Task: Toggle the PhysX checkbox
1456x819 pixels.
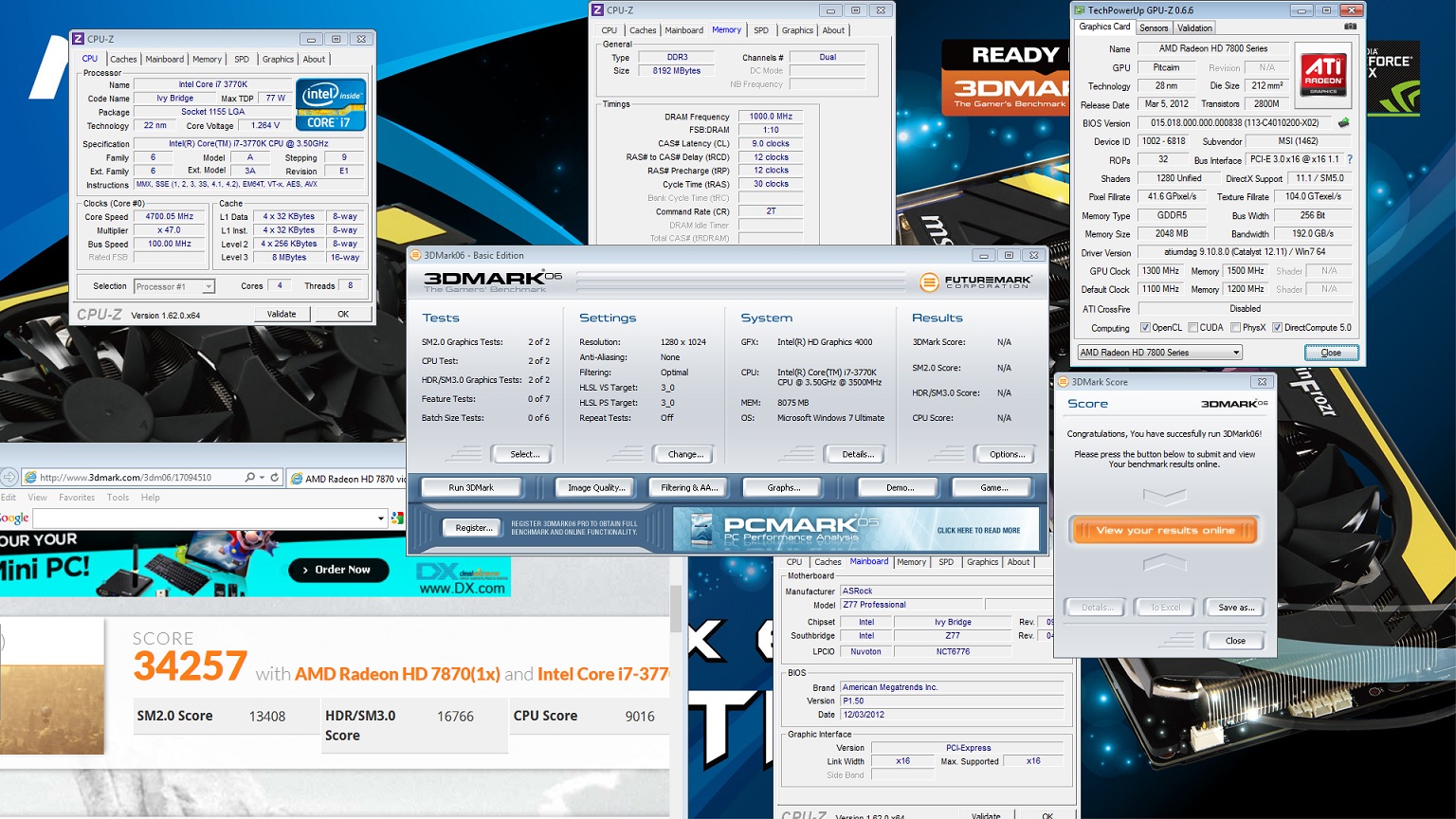Action: click(x=1235, y=328)
